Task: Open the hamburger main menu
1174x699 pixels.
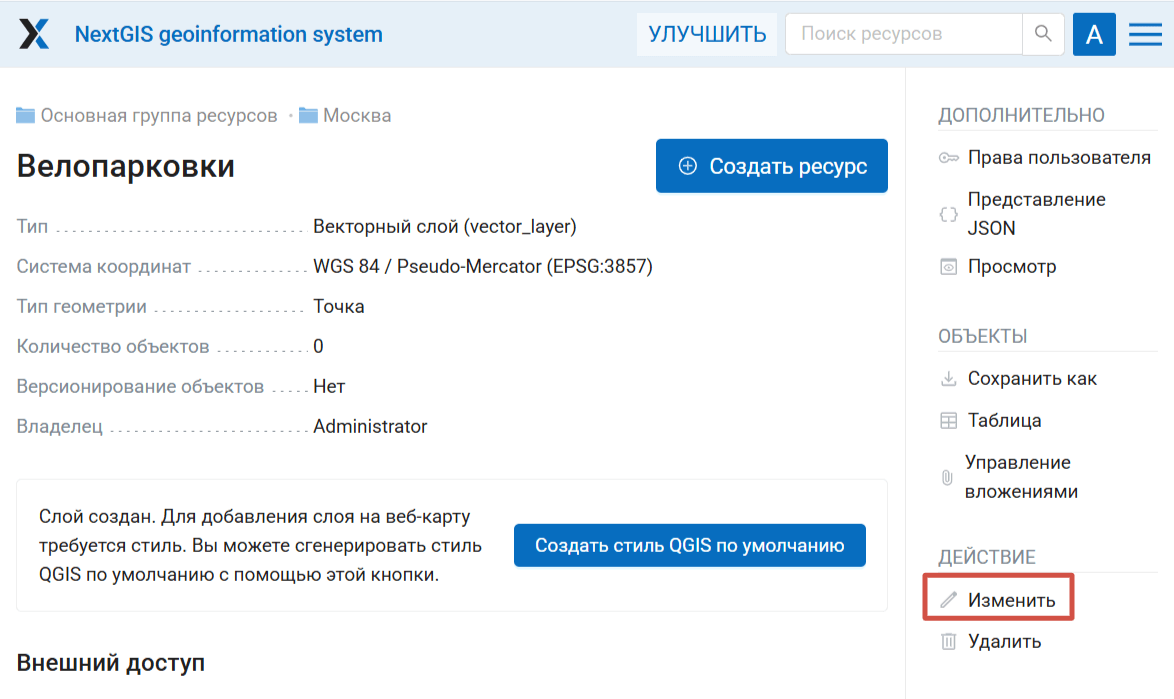Action: pos(1145,34)
